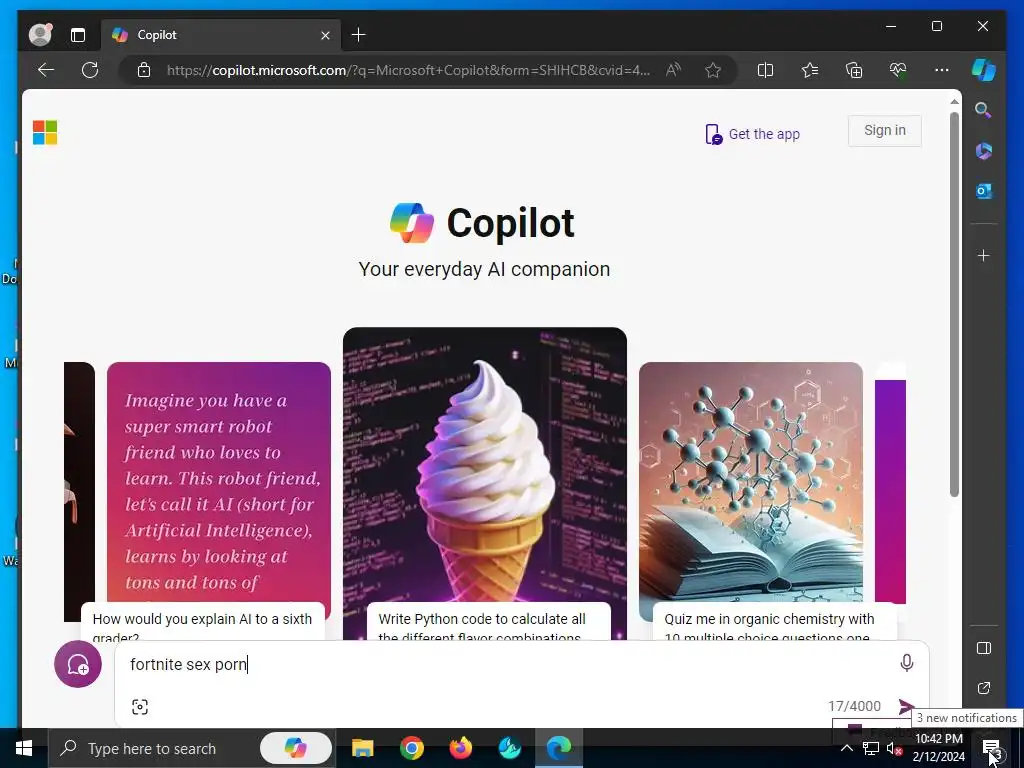This screenshot has height=768, width=1024.
Task: Click the Microsoft logo
Action: coord(45,133)
